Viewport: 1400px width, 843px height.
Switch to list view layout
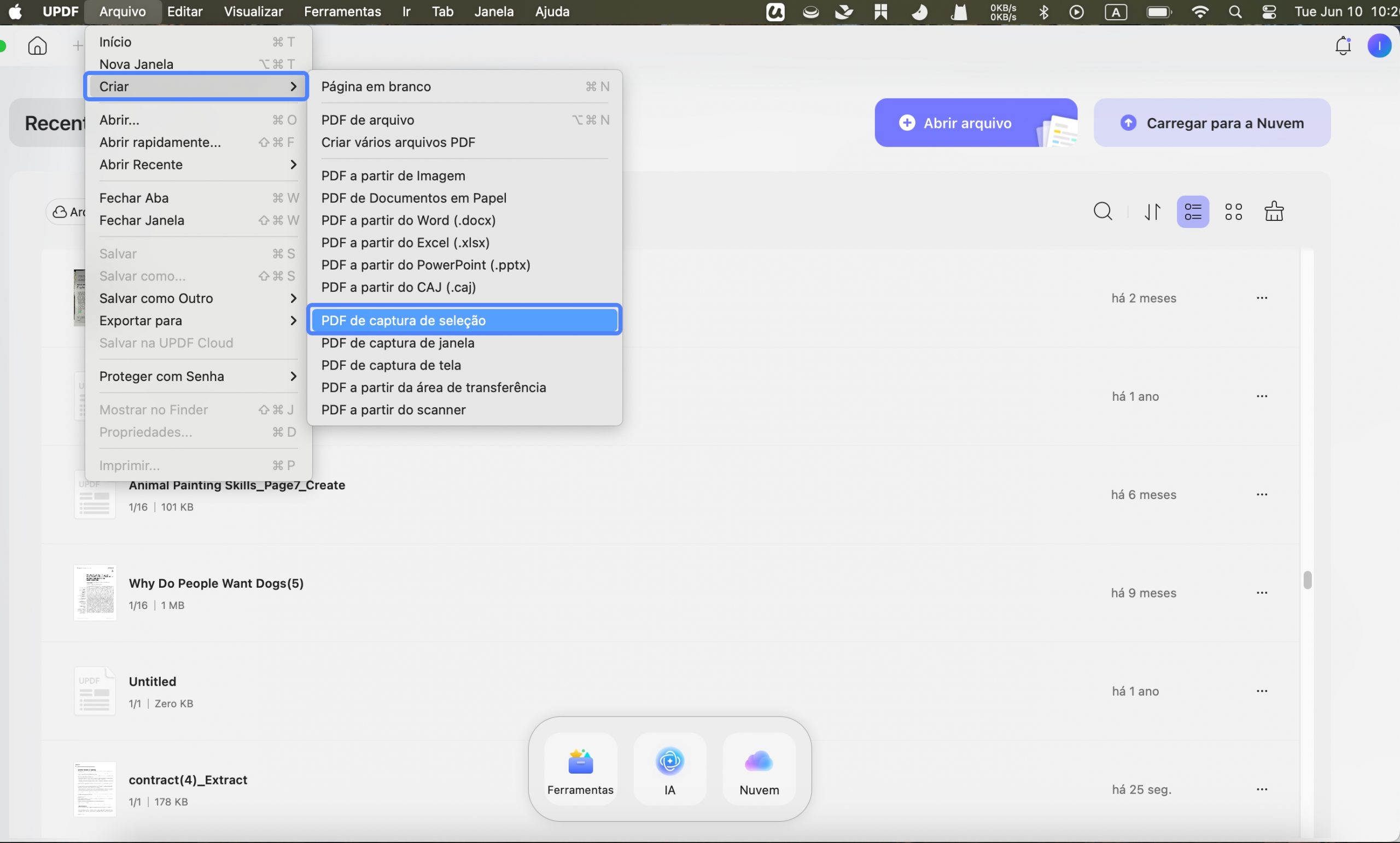pyautogui.click(x=1193, y=212)
